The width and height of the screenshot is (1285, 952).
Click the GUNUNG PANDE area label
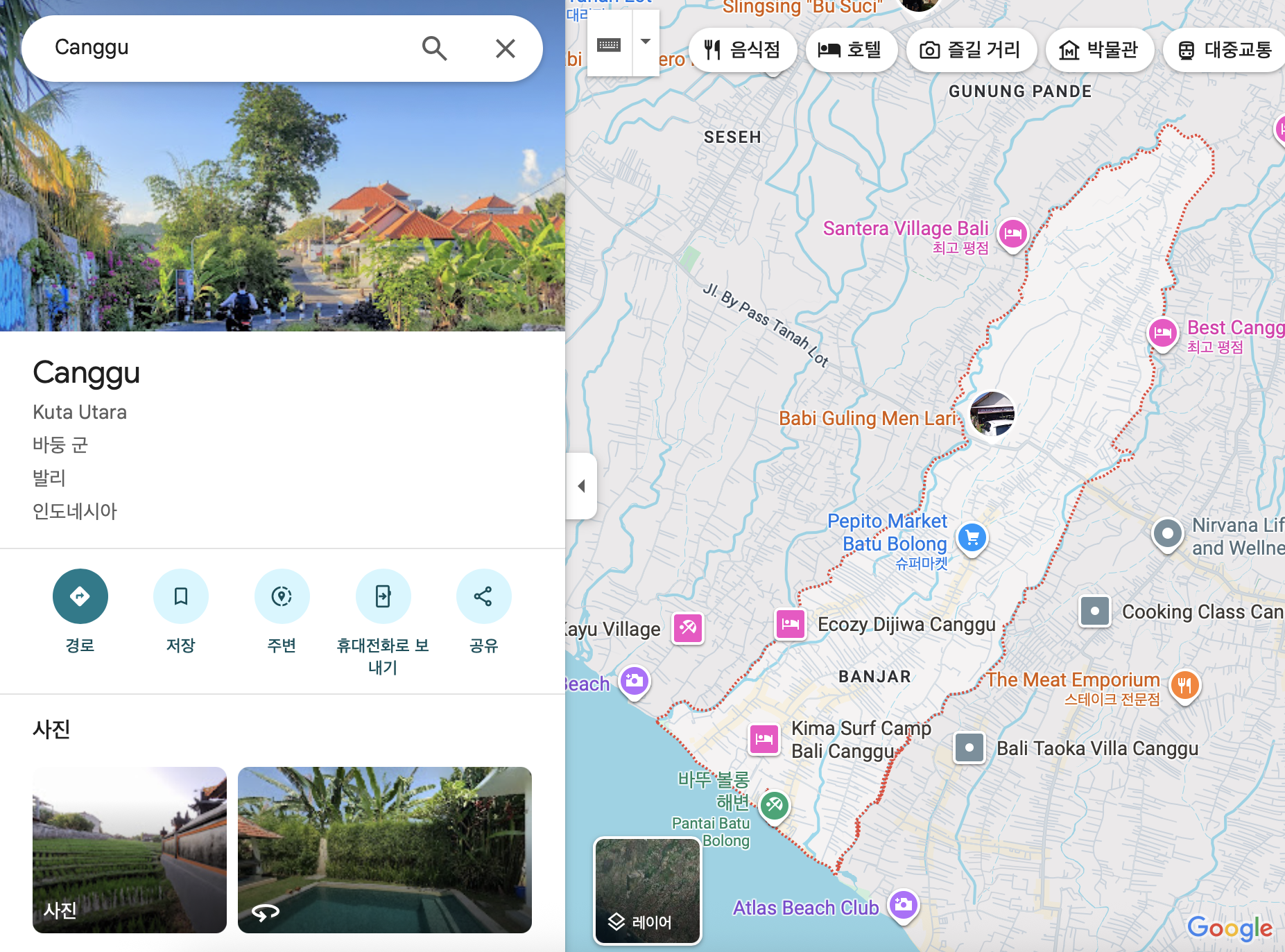[1020, 92]
